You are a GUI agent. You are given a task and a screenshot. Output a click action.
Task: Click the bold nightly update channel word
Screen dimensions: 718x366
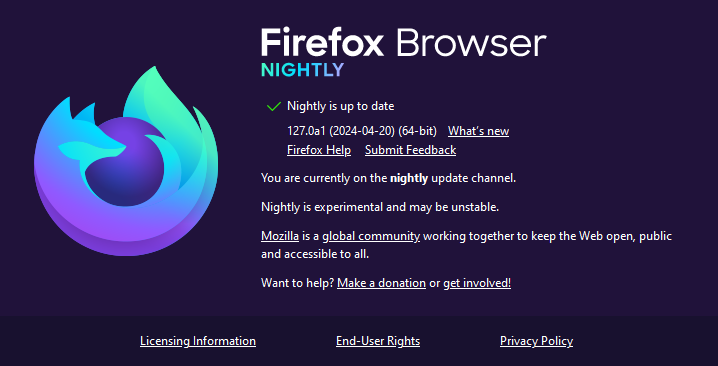tap(409, 178)
